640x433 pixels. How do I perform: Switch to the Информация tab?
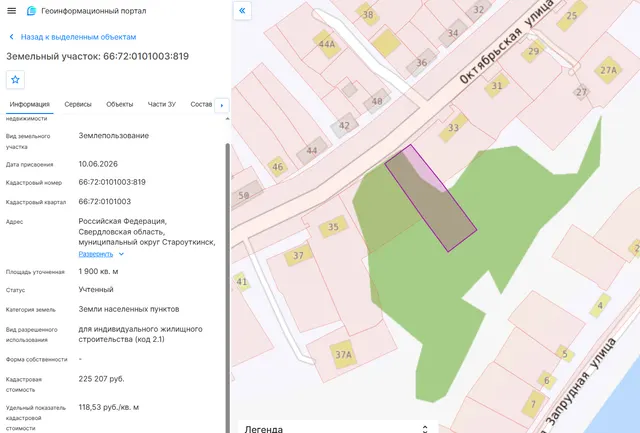(x=30, y=104)
